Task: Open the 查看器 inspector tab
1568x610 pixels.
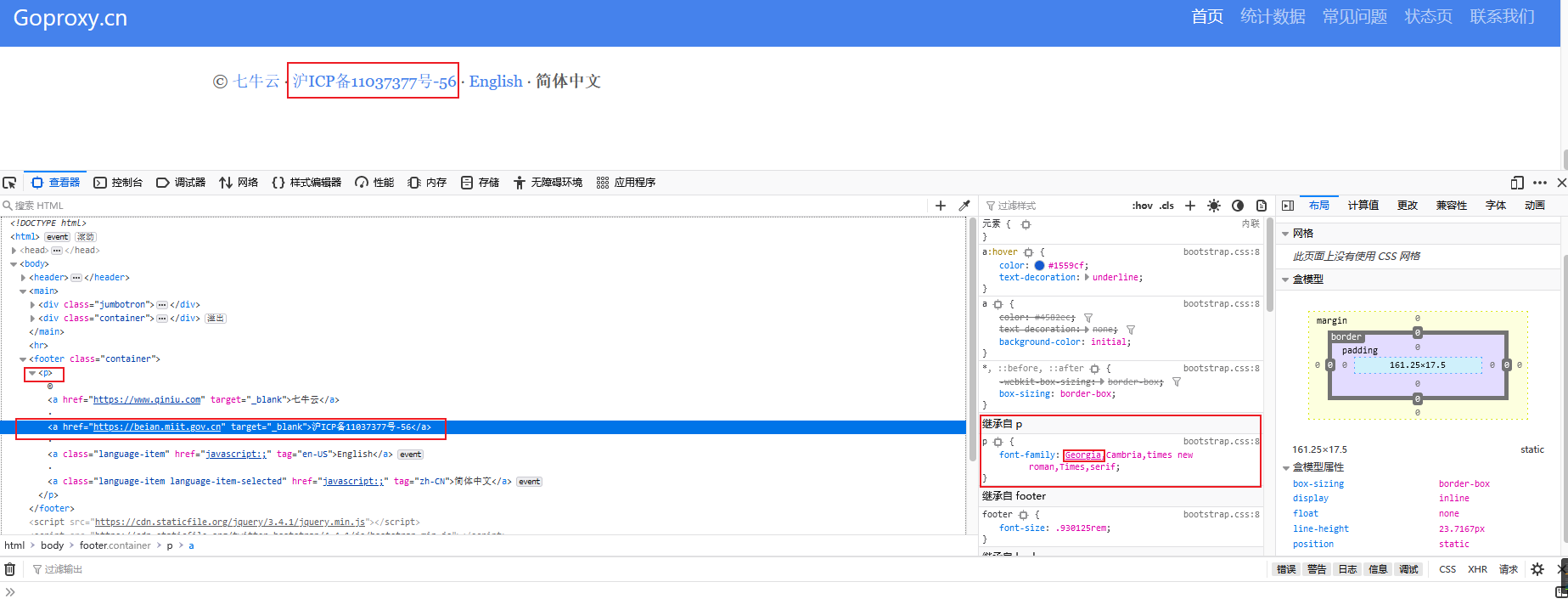Action: pyautogui.click(x=55, y=183)
